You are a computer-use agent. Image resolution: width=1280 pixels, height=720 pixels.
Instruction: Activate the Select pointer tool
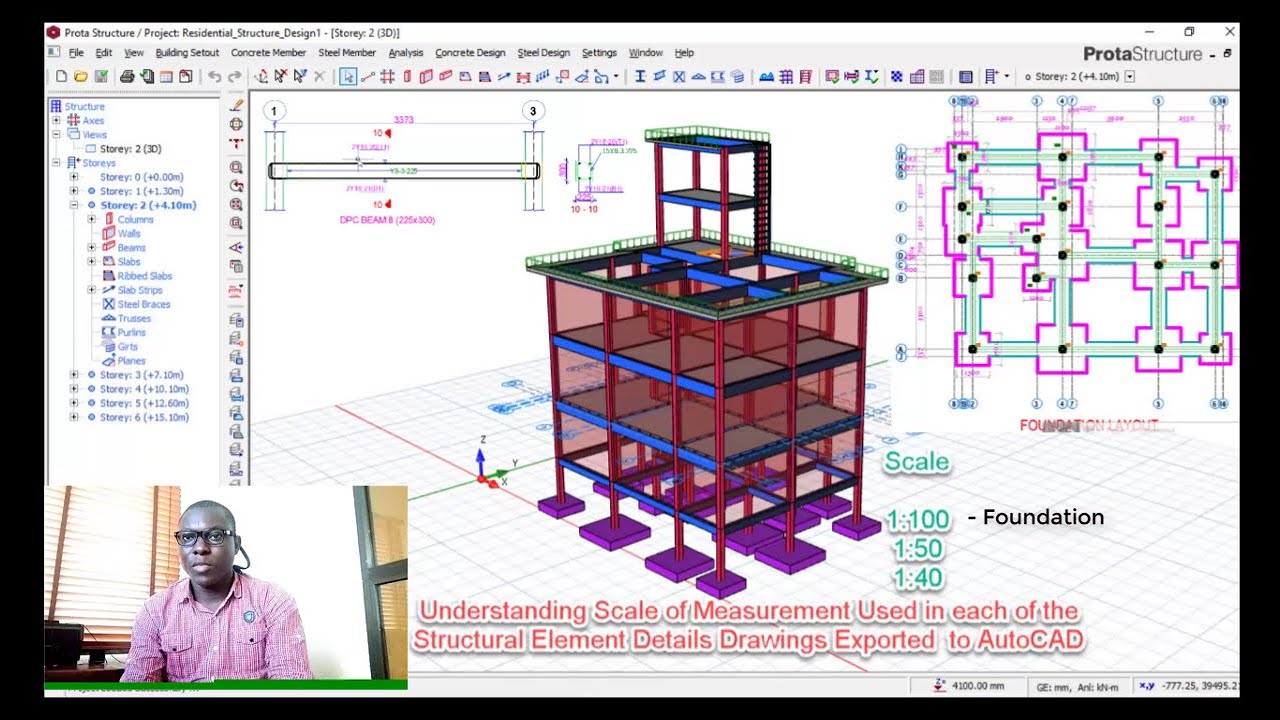[347, 76]
